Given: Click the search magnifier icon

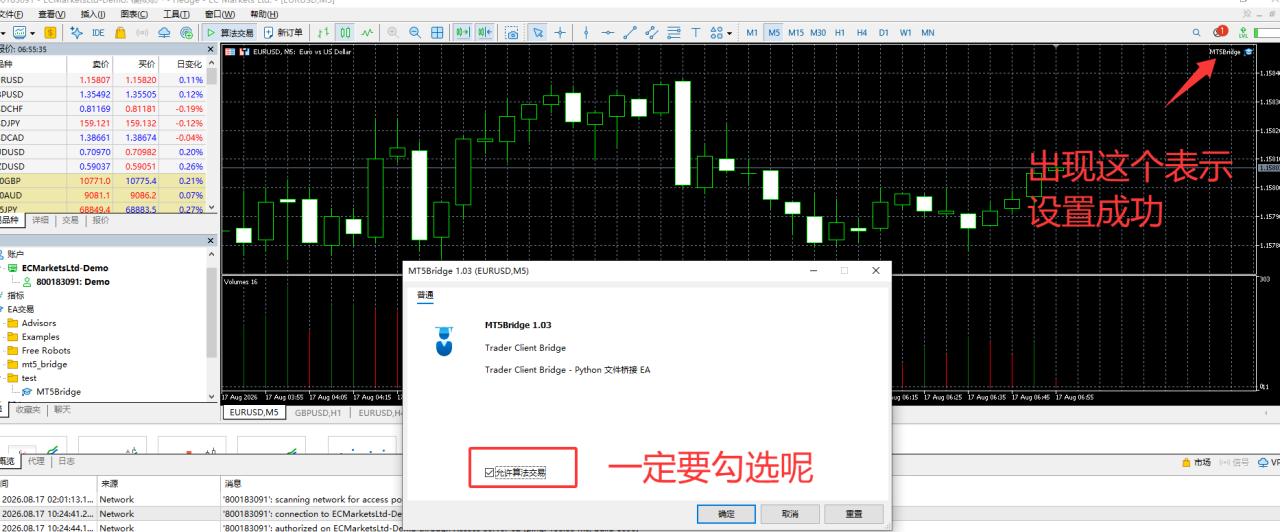Looking at the screenshot, I should pos(1196,33).
